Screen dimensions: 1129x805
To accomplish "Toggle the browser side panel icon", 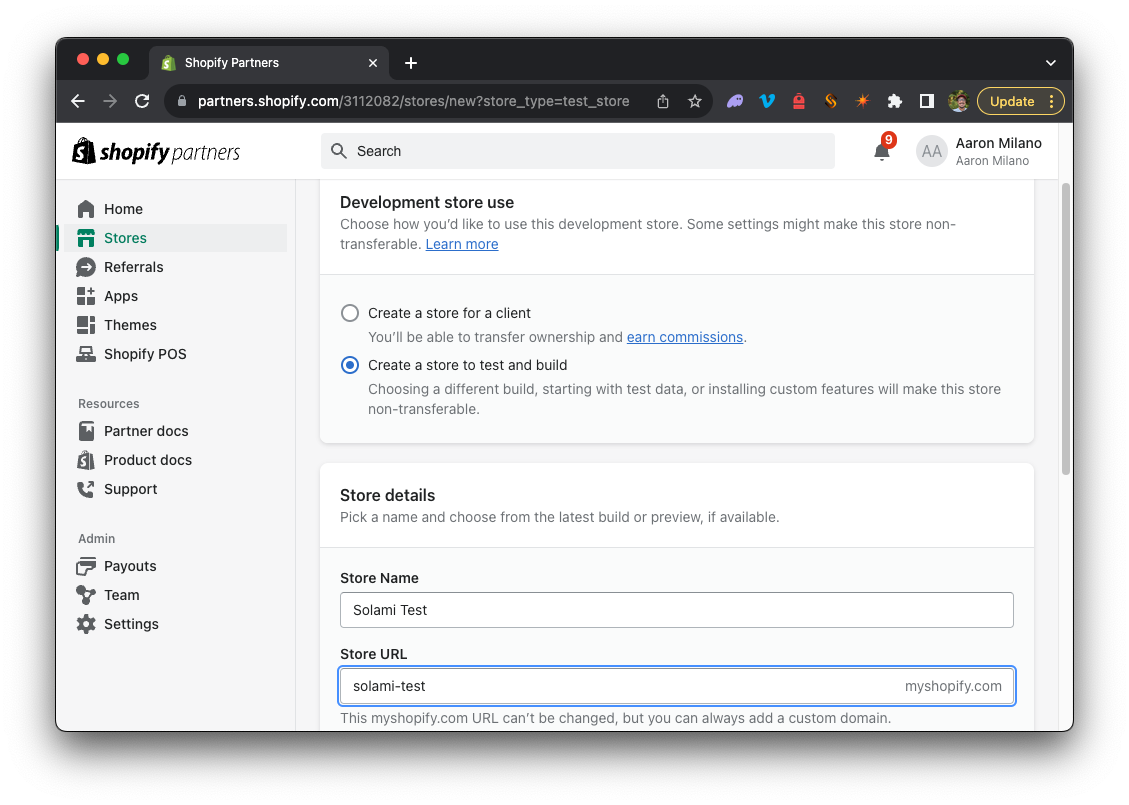I will click(x=927, y=102).
